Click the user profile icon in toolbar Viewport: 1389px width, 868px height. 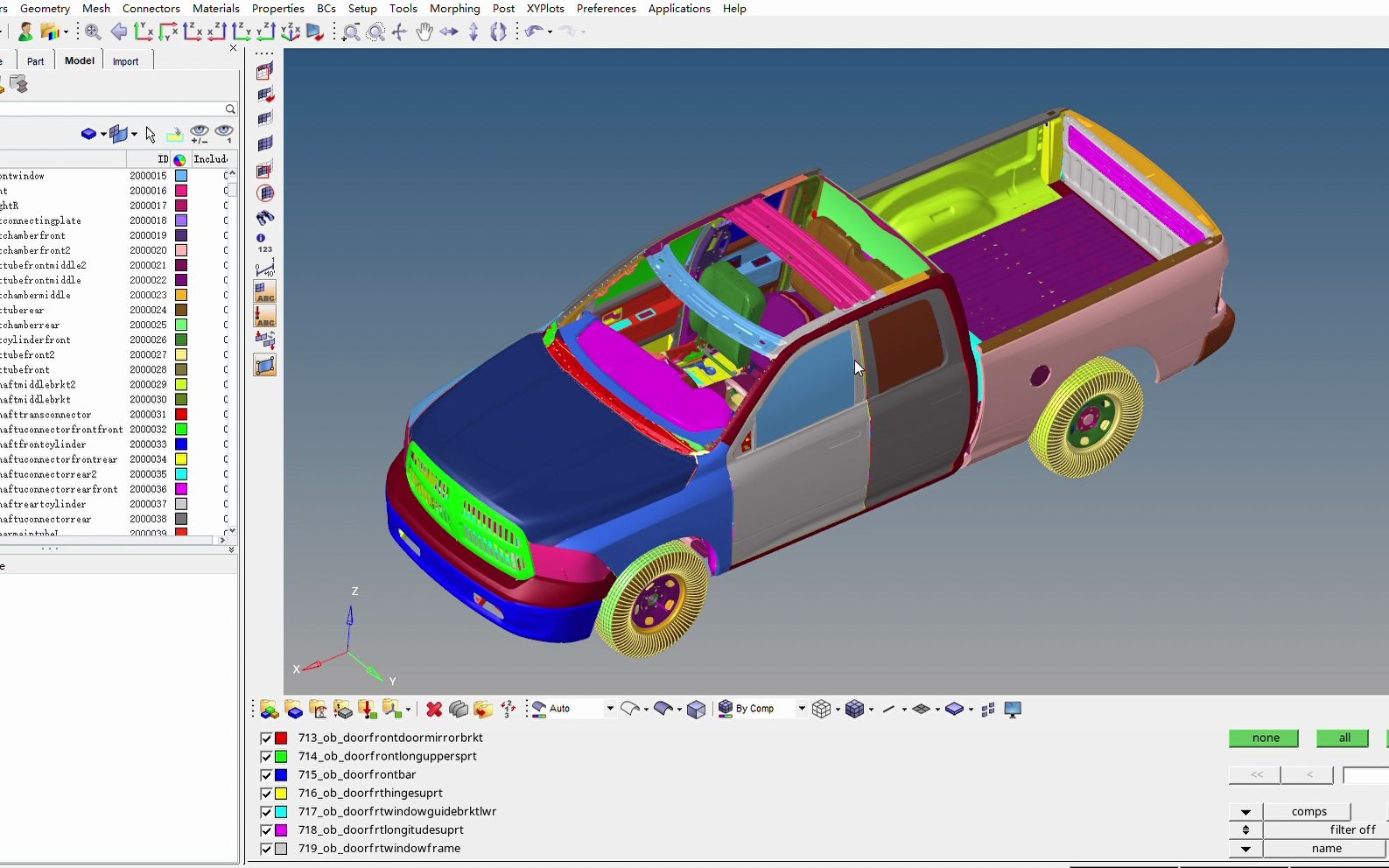click(25, 32)
